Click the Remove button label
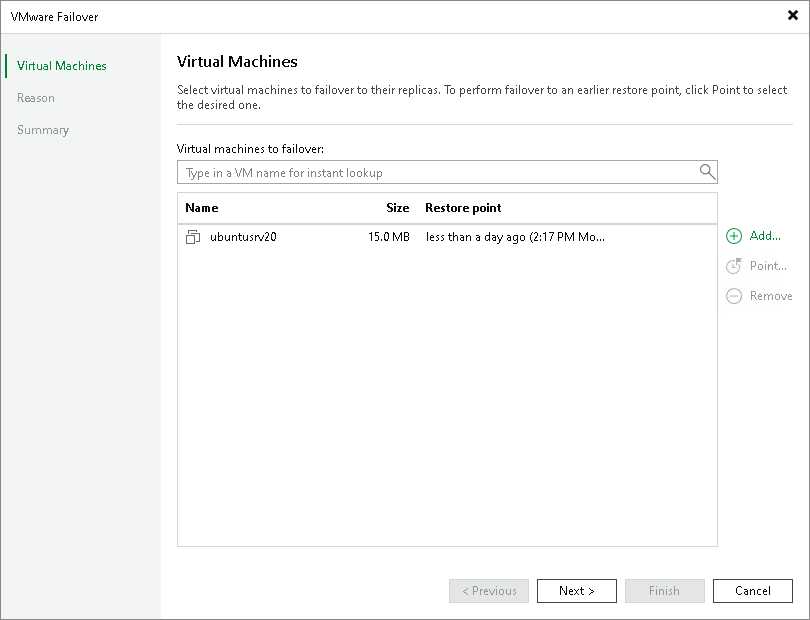Screen dimensions: 810x620 pos(771,296)
